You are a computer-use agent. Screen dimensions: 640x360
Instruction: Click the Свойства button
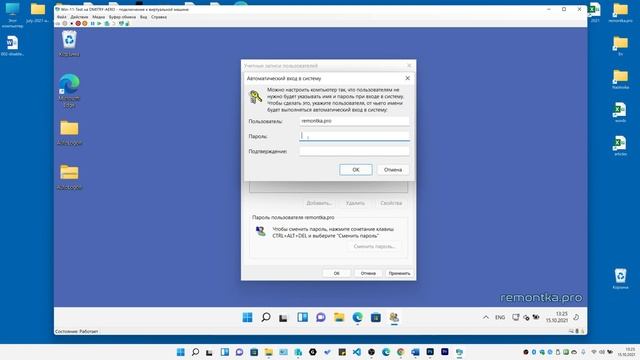(x=391, y=203)
